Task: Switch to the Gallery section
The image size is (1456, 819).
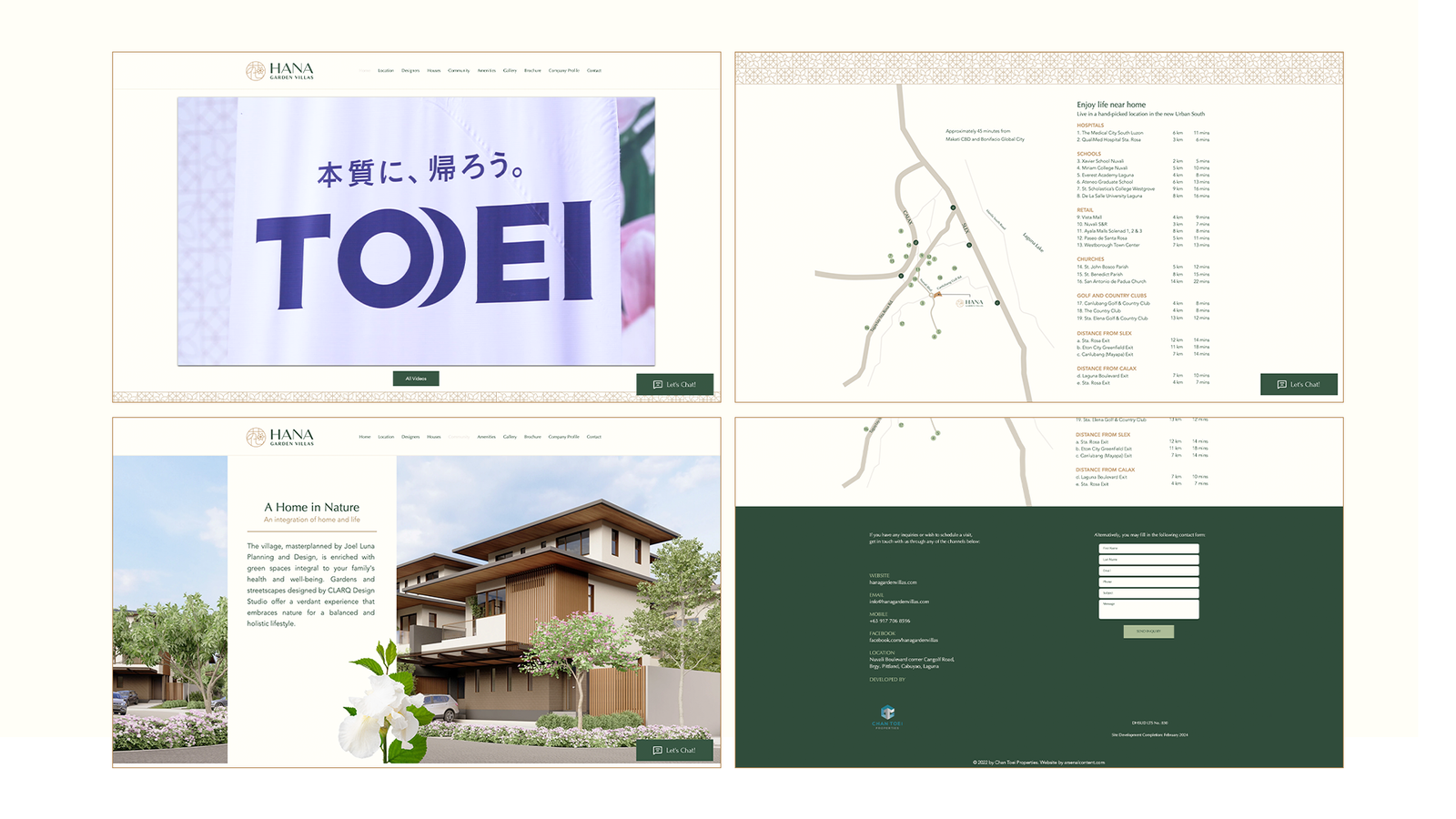Action: [511, 70]
